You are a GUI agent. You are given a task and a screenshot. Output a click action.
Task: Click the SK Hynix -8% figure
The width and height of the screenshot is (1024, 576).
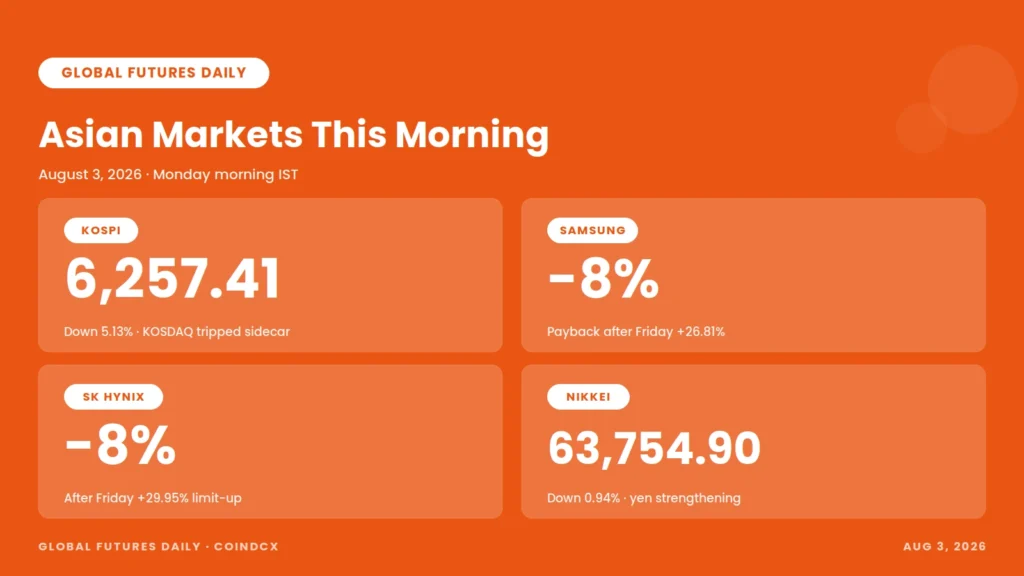[x=120, y=445]
